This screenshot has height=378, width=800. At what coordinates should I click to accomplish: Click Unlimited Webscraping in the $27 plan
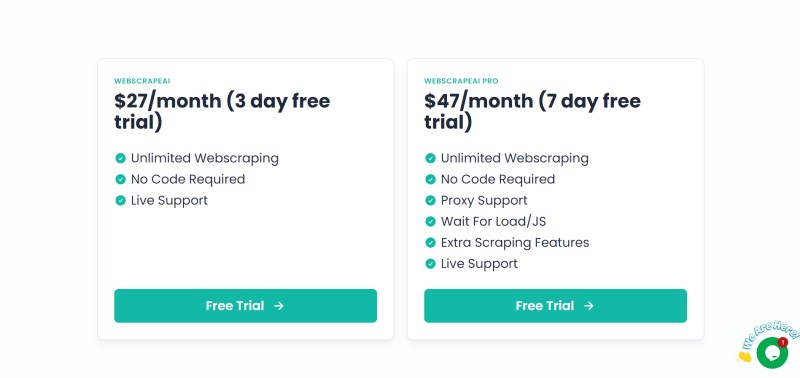pyautogui.click(x=205, y=158)
